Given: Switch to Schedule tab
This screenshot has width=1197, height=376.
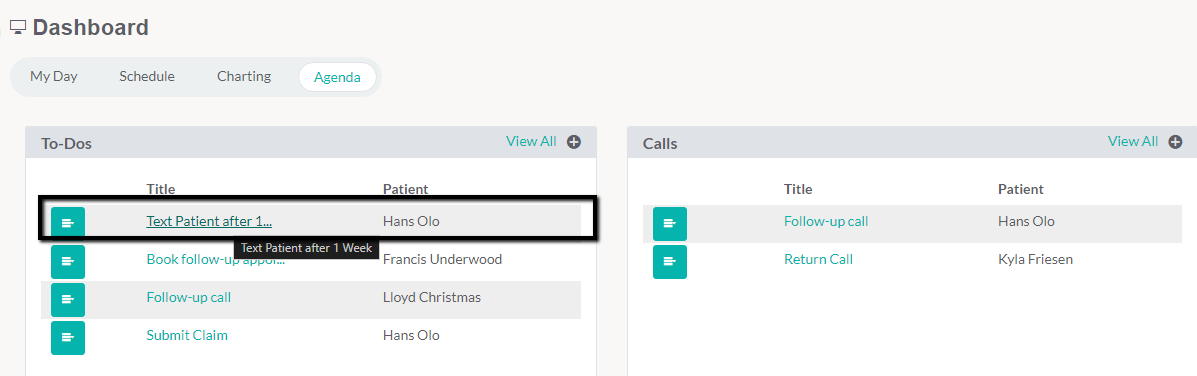Looking at the screenshot, I should click(x=147, y=76).
